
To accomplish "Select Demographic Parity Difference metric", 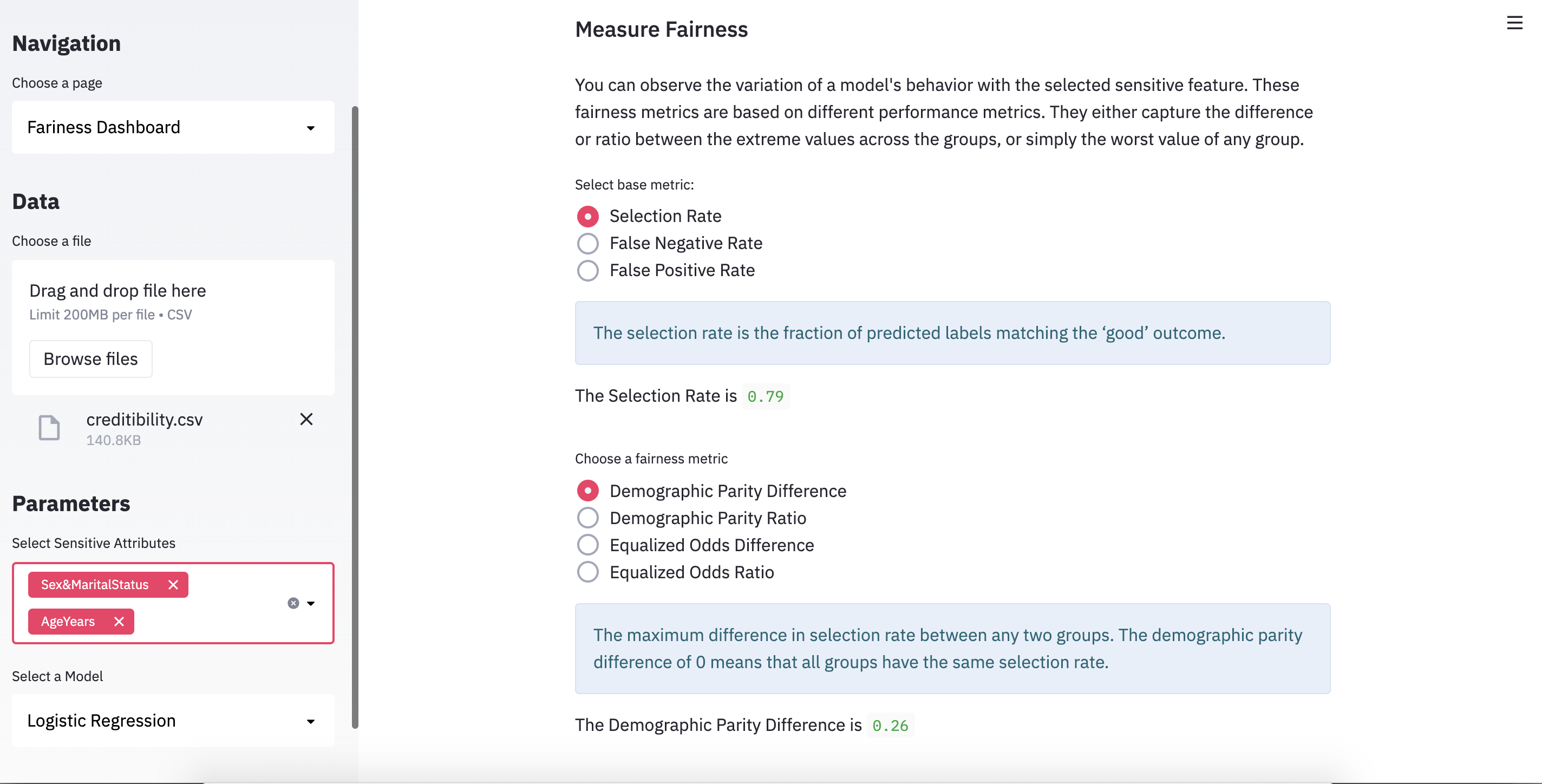I will [588, 491].
